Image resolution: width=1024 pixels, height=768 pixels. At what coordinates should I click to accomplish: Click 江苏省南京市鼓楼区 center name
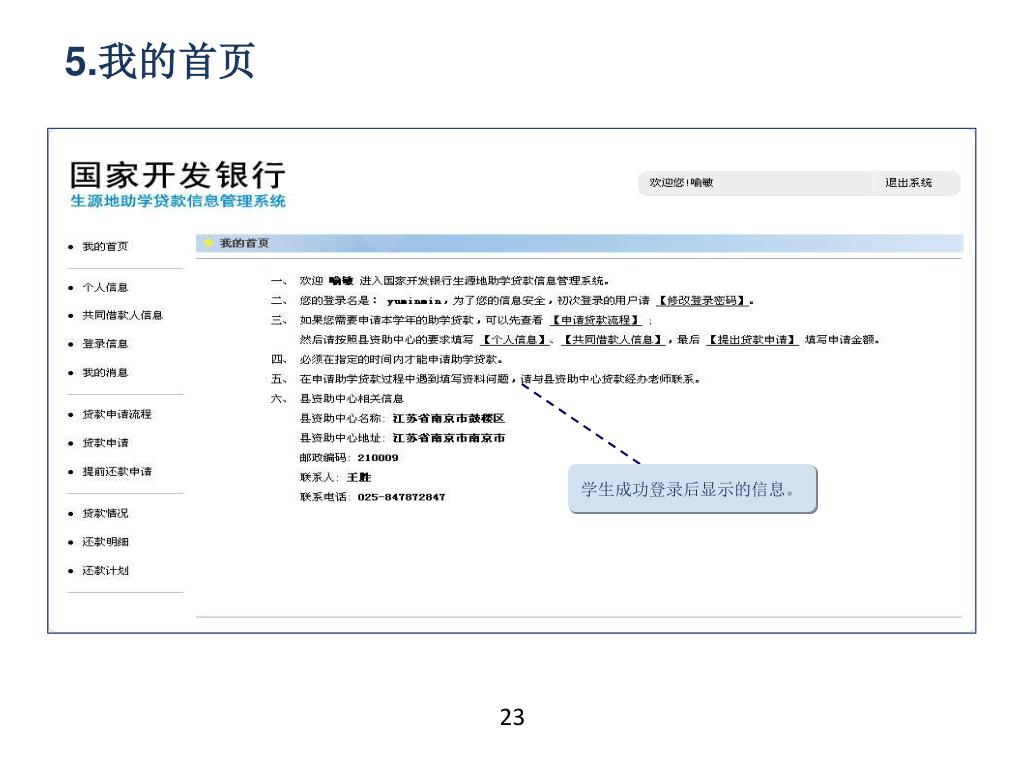pos(449,419)
